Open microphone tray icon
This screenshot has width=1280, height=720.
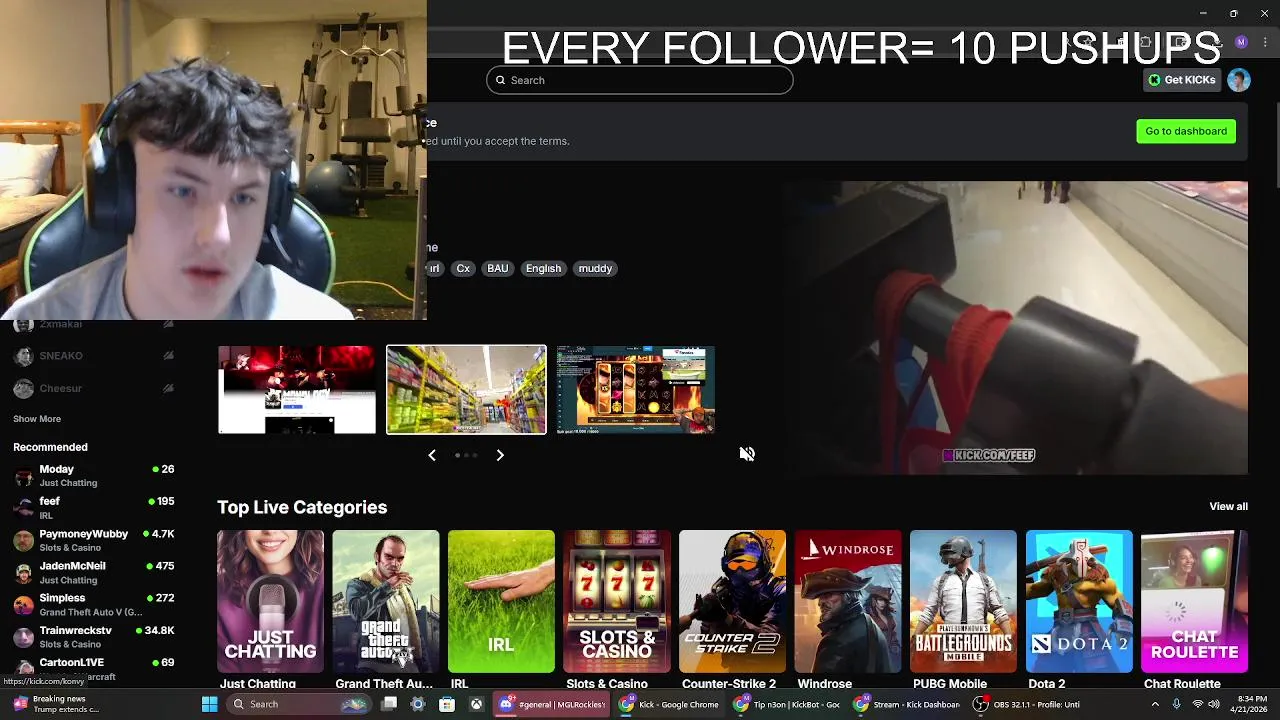pos(1176,704)
